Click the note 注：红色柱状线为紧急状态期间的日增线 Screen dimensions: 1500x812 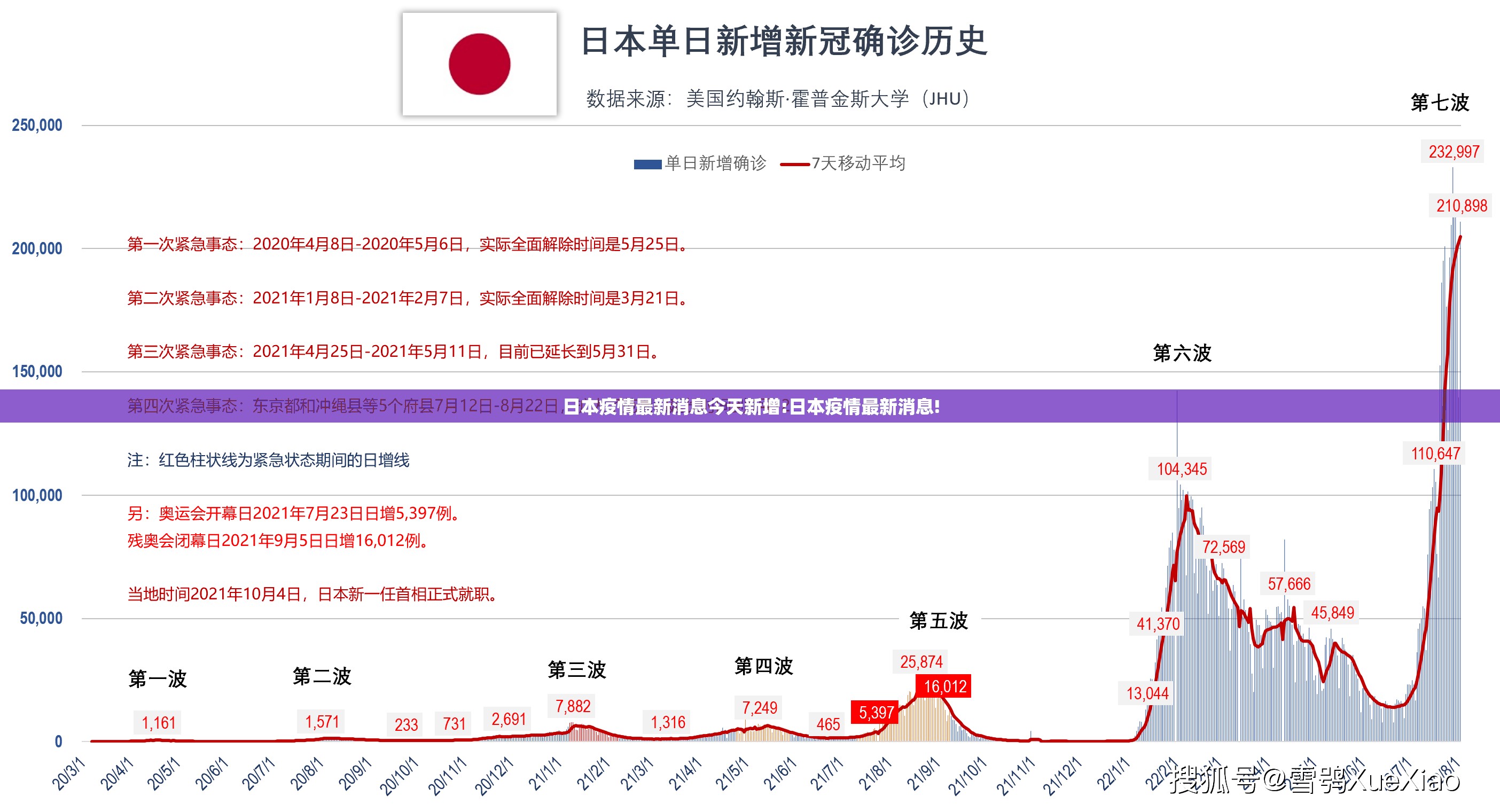coord(269,460)
